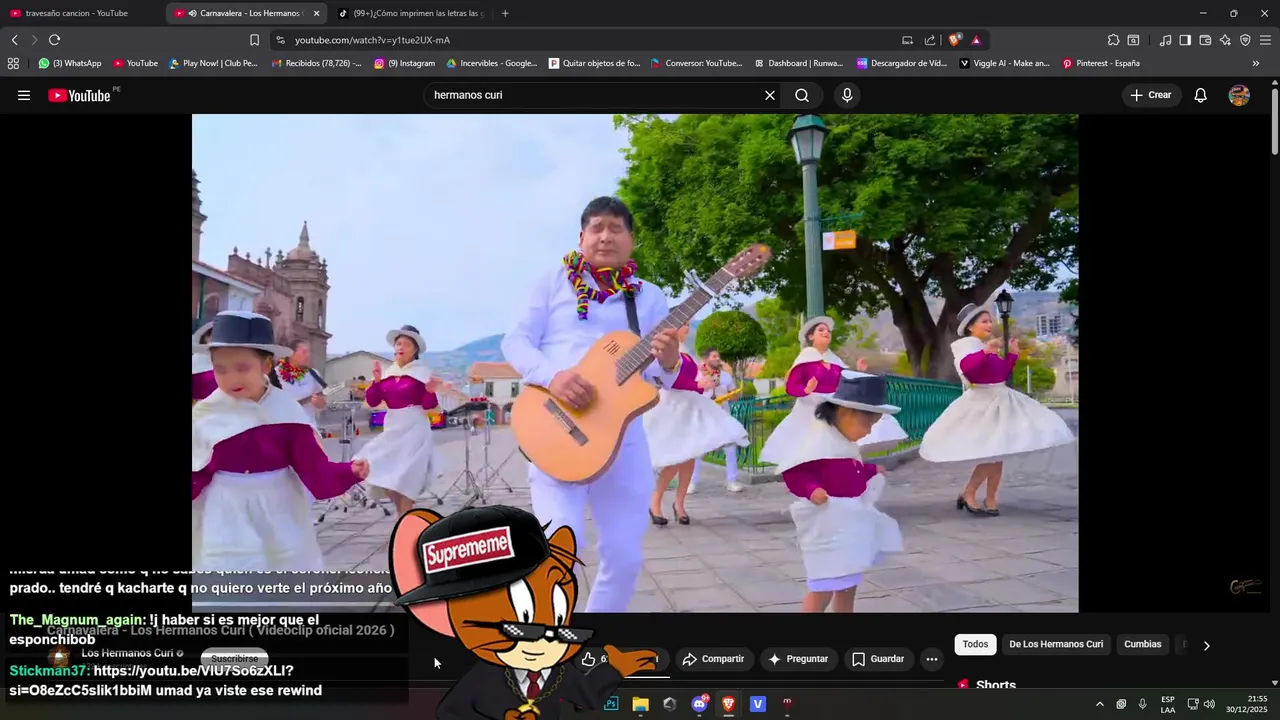
Task: Clear the search text with X
Action: [770, 95]
